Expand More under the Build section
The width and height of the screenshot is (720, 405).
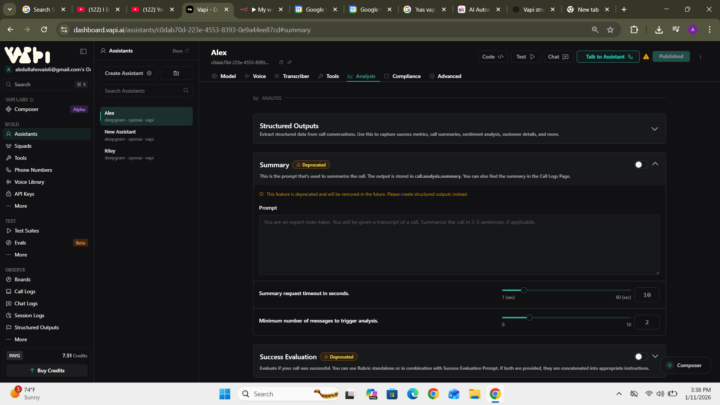(20, 206)
